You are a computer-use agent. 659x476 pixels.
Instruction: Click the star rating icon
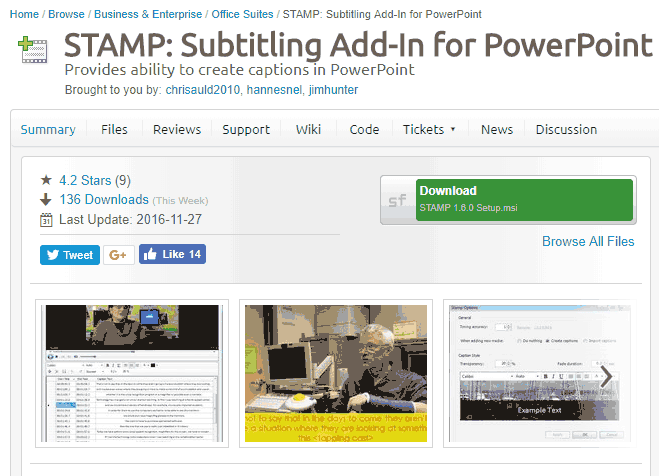(x=46, y=180)
